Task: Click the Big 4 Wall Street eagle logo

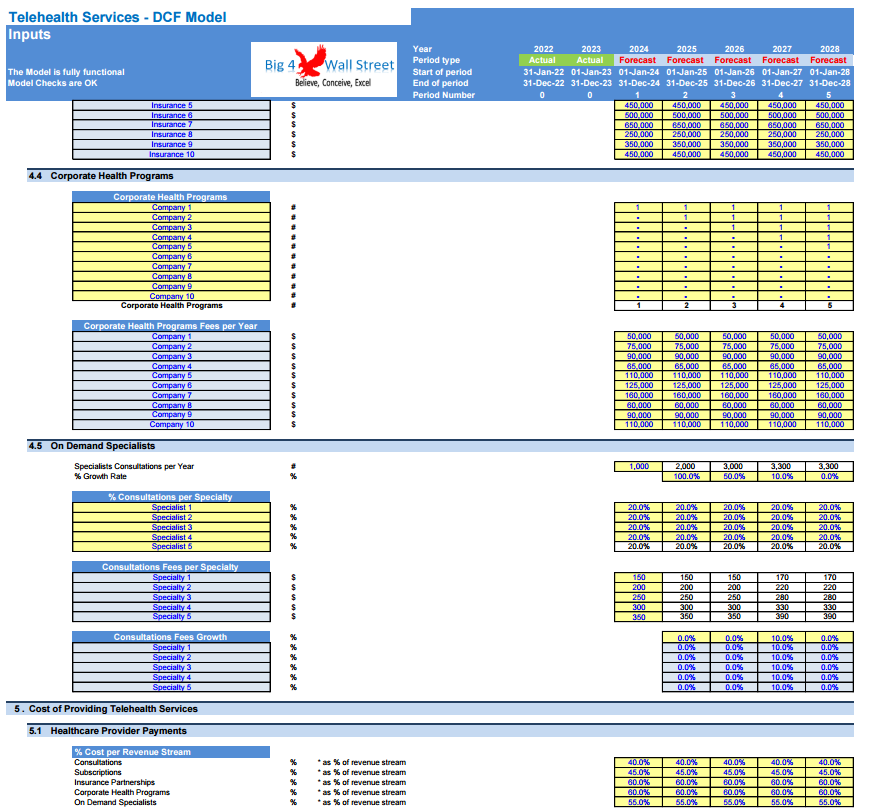Action: (x=324, y=69)
